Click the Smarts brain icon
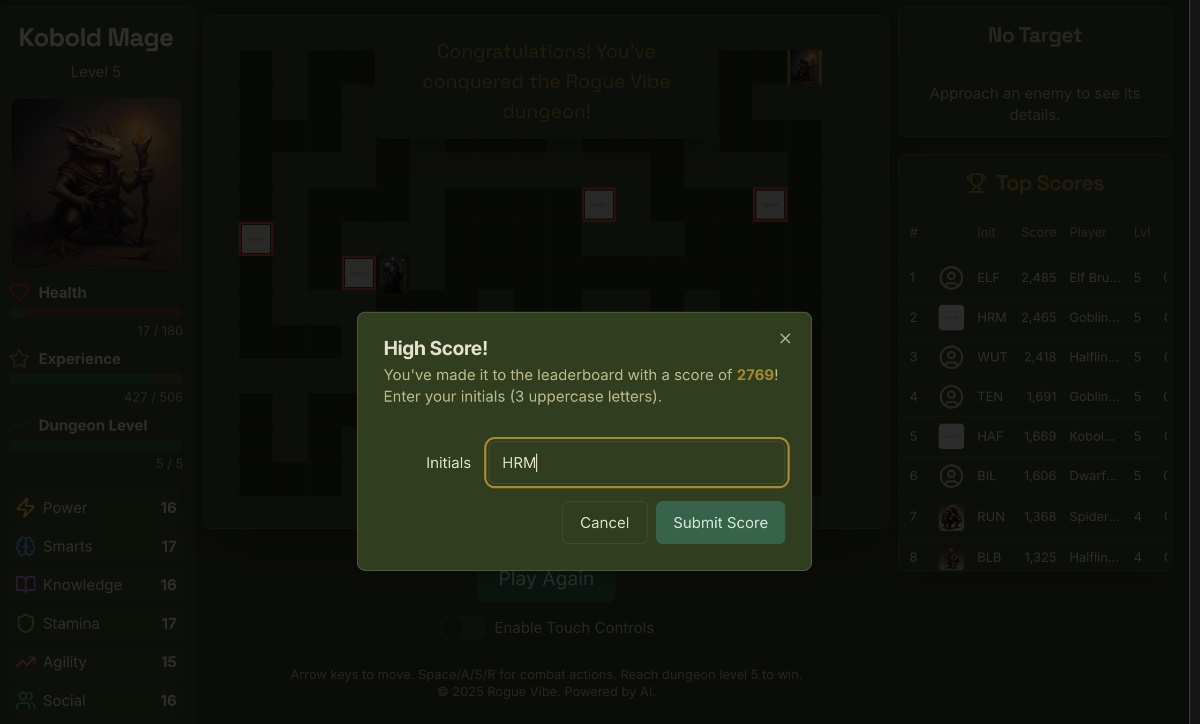Screen dimensions: 1200x724 click(25, 547)
